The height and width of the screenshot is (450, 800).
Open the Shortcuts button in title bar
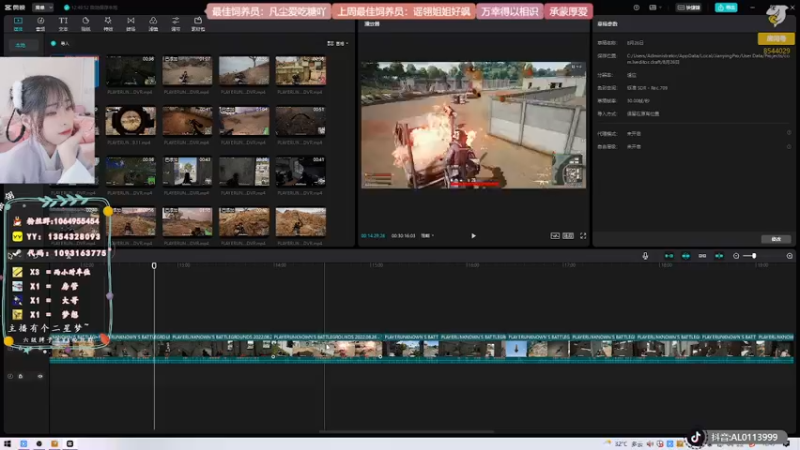click(x=689, y=8)
